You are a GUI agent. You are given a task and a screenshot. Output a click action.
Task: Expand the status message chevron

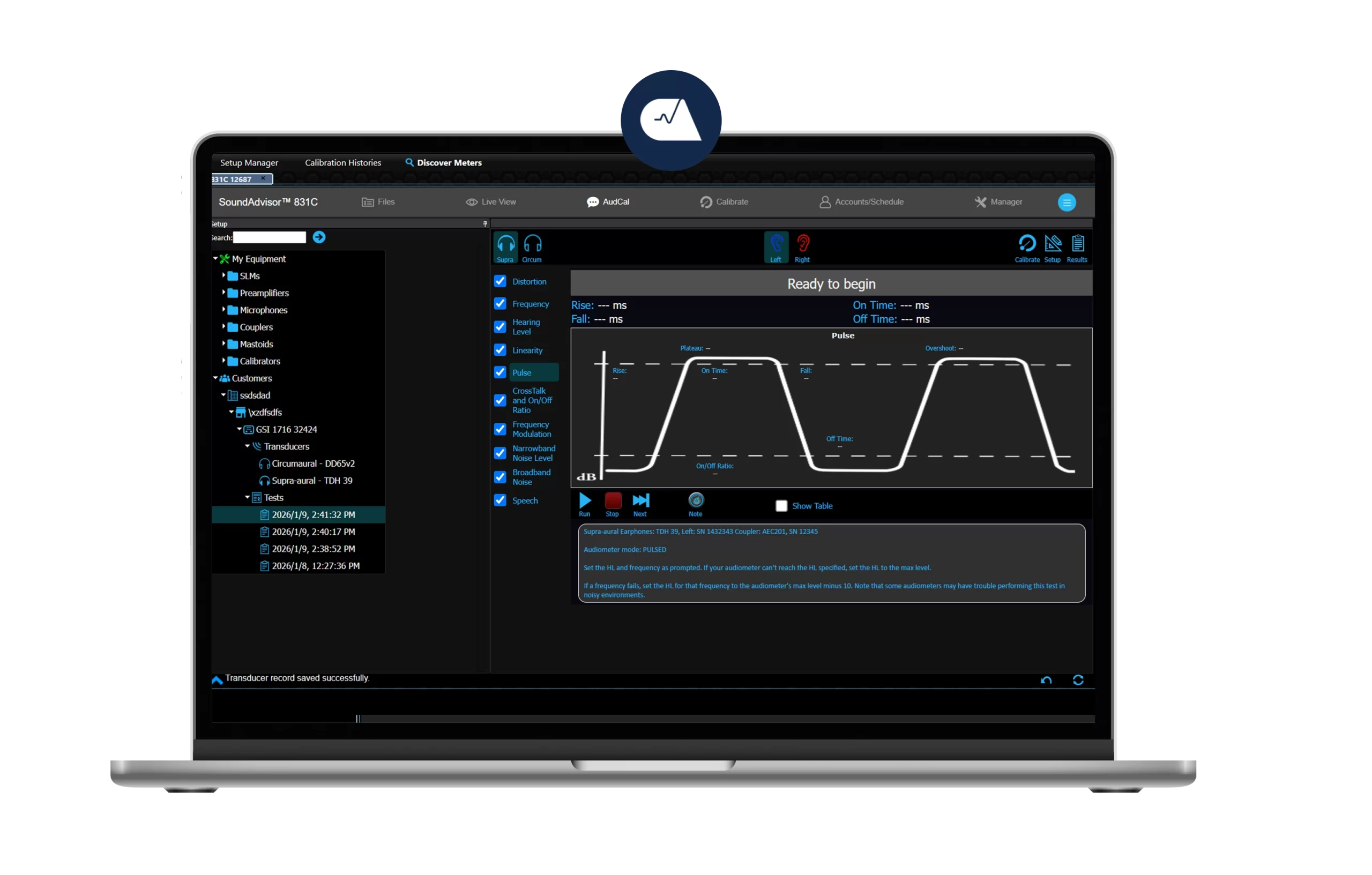pyautogui.click(x=217, y=680)
